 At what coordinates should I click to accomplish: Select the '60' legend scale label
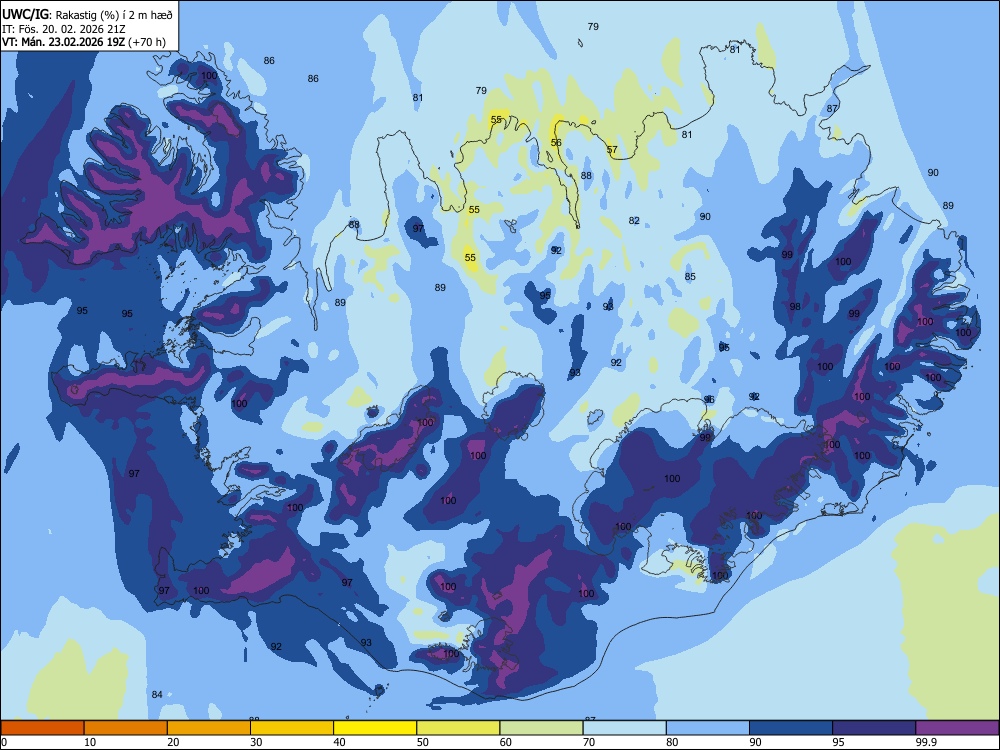[506, 742]
